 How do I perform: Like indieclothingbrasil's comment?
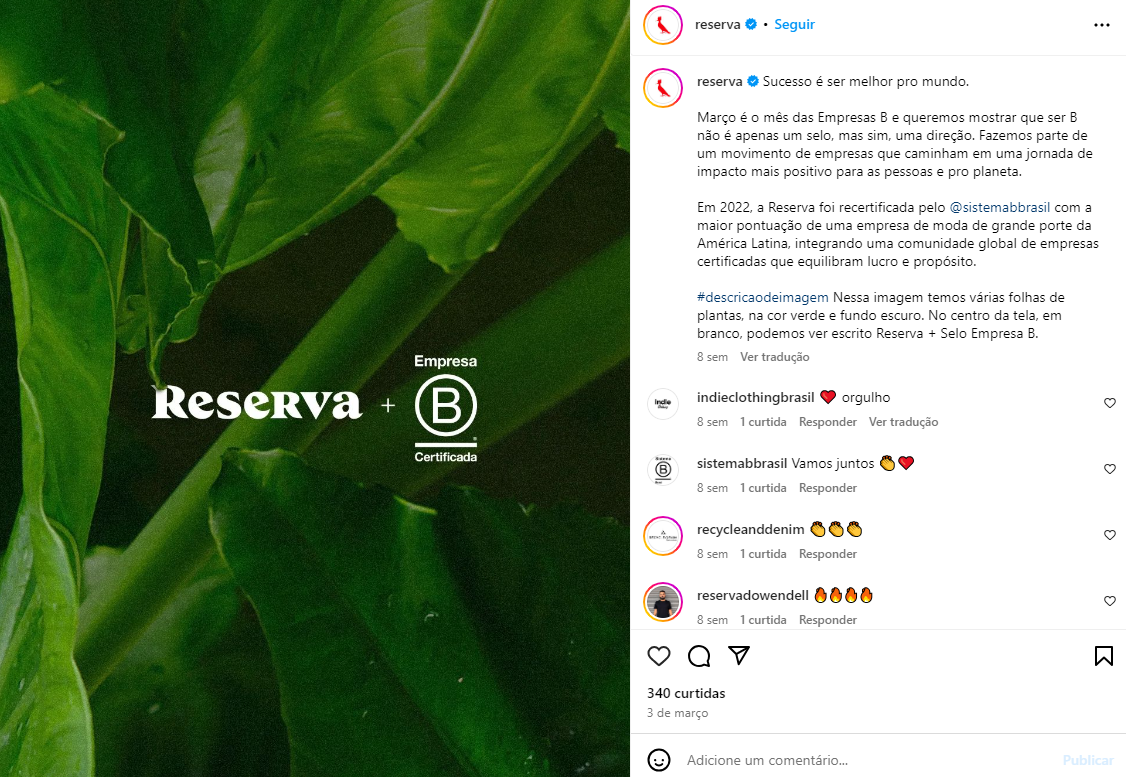(x=1109, y=403)
